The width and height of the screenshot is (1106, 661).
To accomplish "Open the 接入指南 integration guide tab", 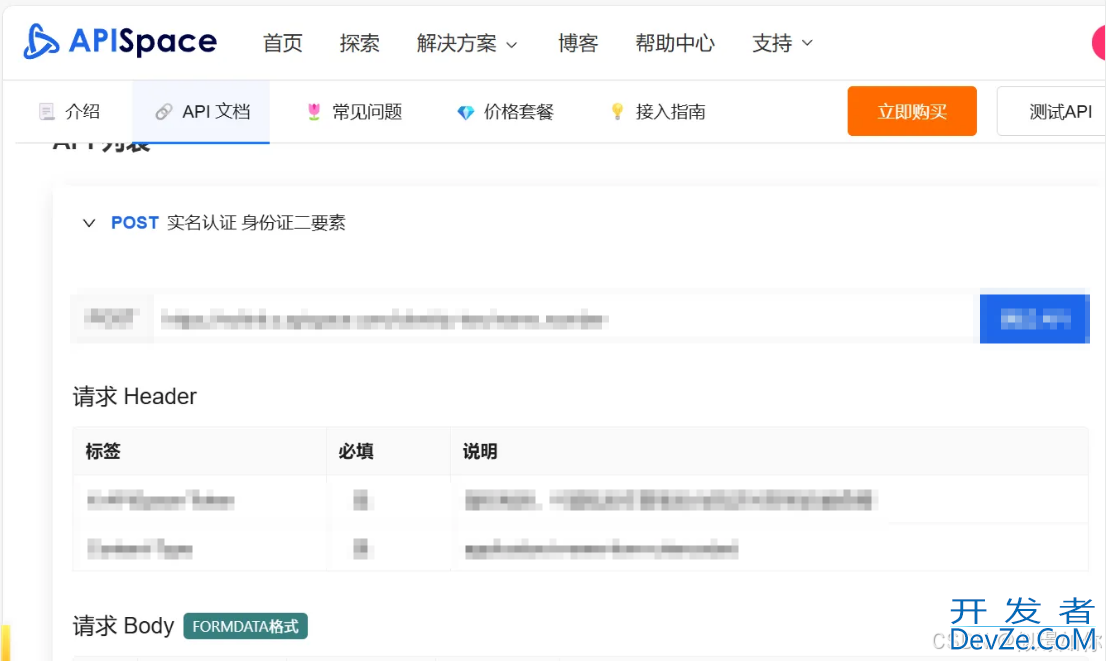I will click(657, 111).
